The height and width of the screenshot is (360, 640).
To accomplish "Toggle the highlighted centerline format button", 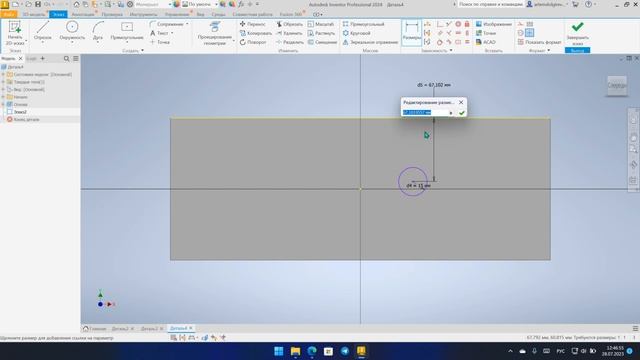I will [x=529, y=33].
